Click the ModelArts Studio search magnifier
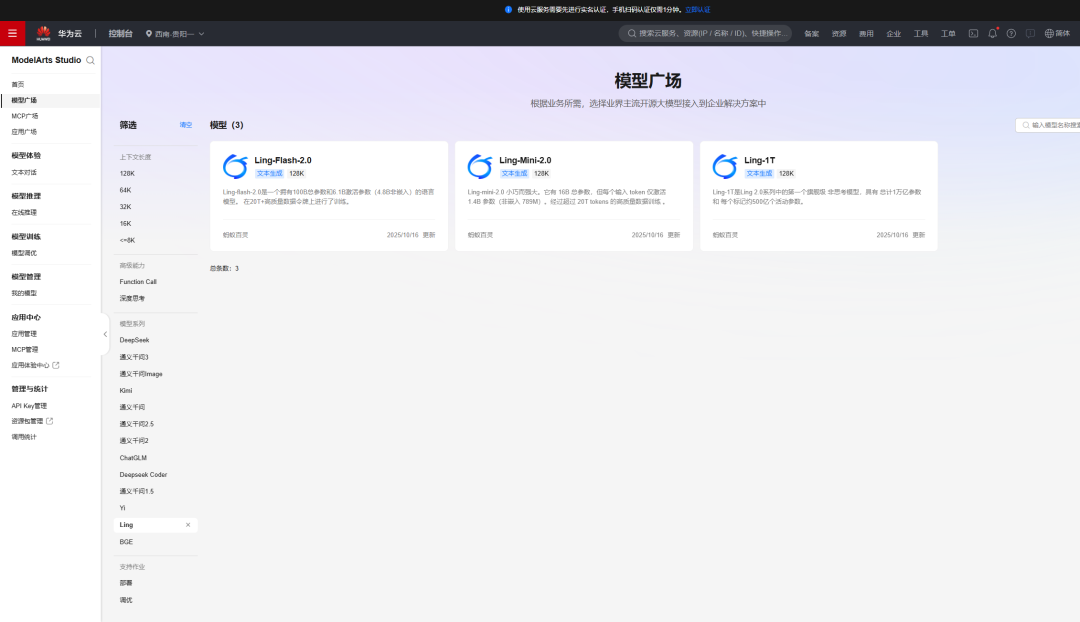Image resolution: width=1080 pixels, height=622 pixels. pyautogui.click(x=90, y=60)
